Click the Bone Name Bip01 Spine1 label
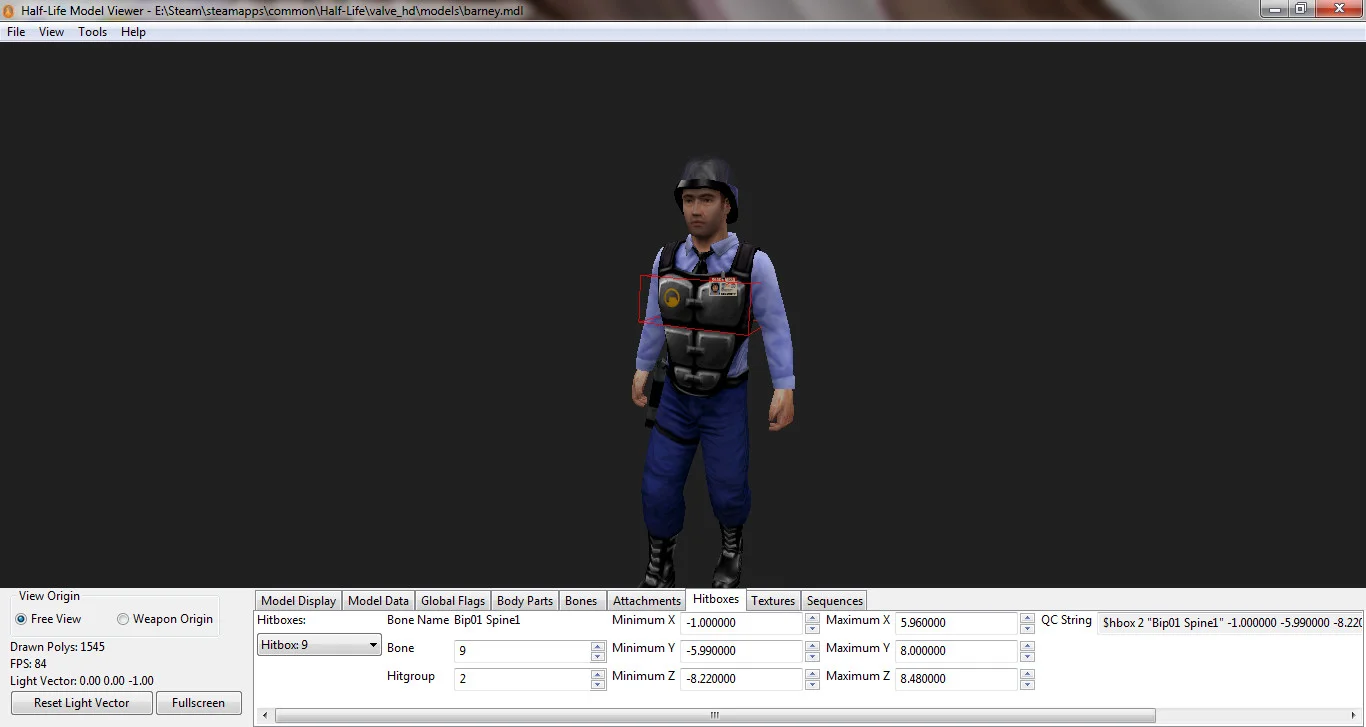 pyautogui.click(x=454, y=620)
